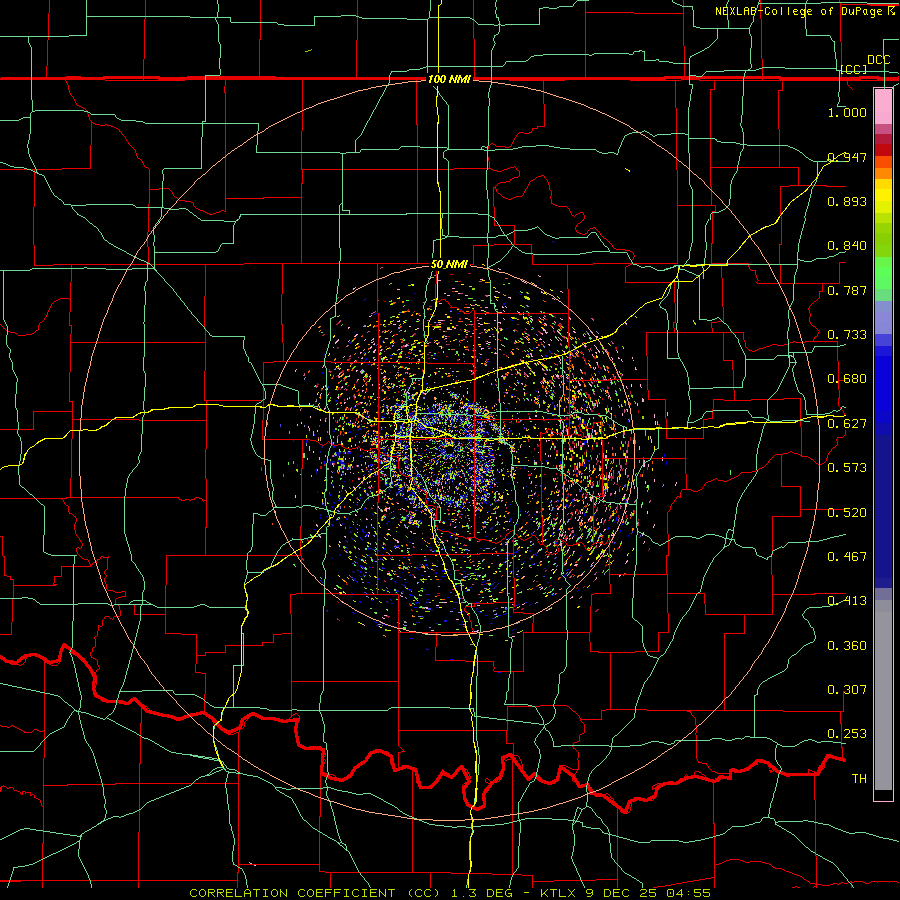
Task: Pick the pink swatch atop the color bar
Action: 883,106
